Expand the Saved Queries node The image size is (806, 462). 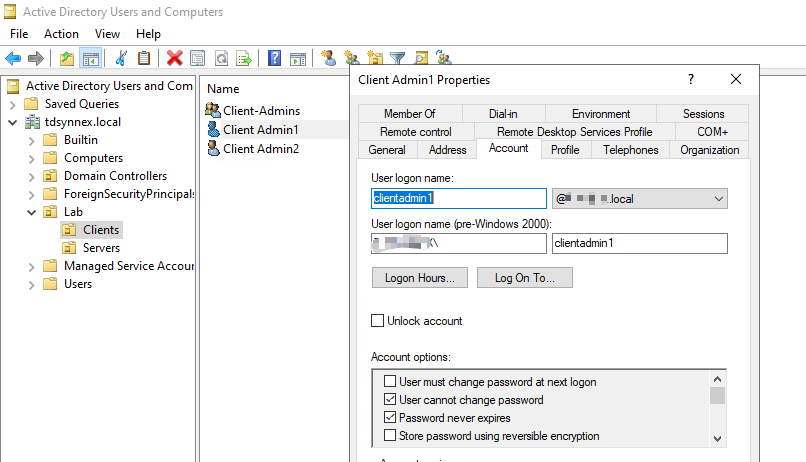13,105
